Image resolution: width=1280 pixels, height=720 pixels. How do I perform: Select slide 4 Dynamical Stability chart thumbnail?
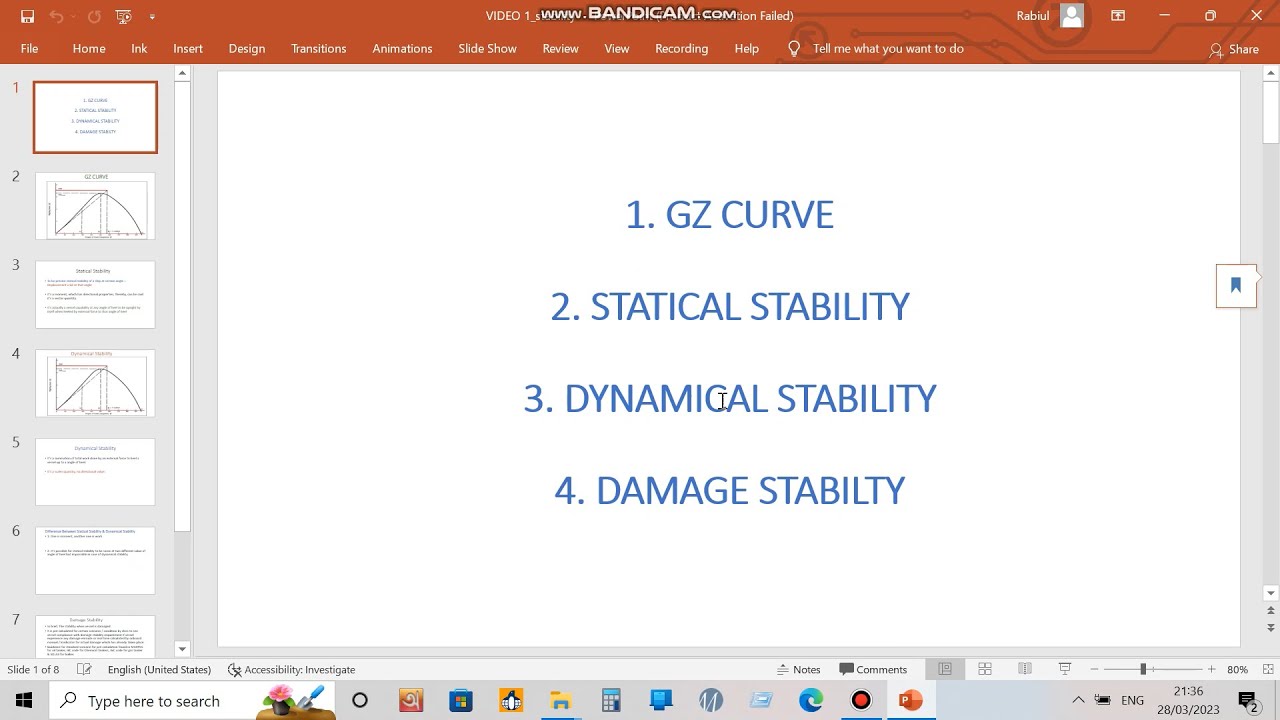click(x=95, y=382)
